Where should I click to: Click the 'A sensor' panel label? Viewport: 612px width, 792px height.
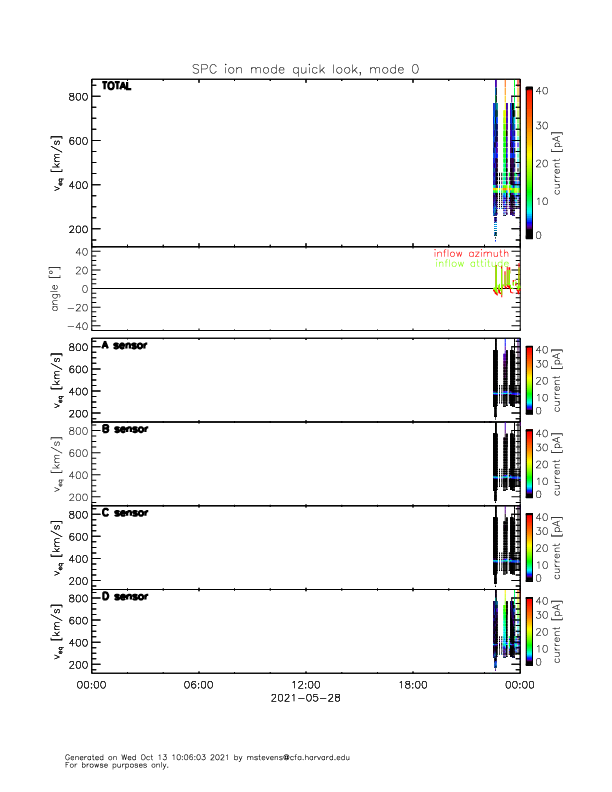[125, 346]
